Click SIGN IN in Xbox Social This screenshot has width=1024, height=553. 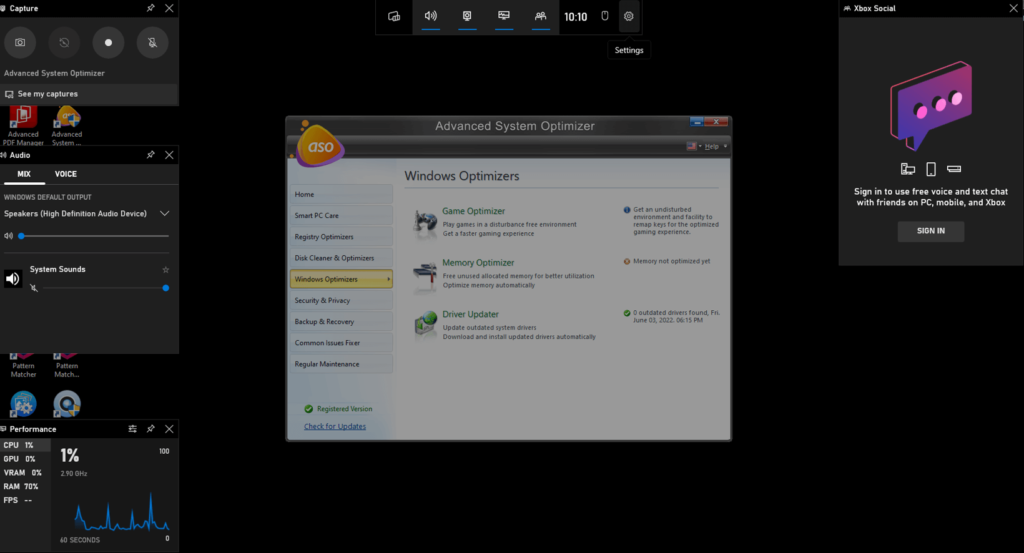931,231
